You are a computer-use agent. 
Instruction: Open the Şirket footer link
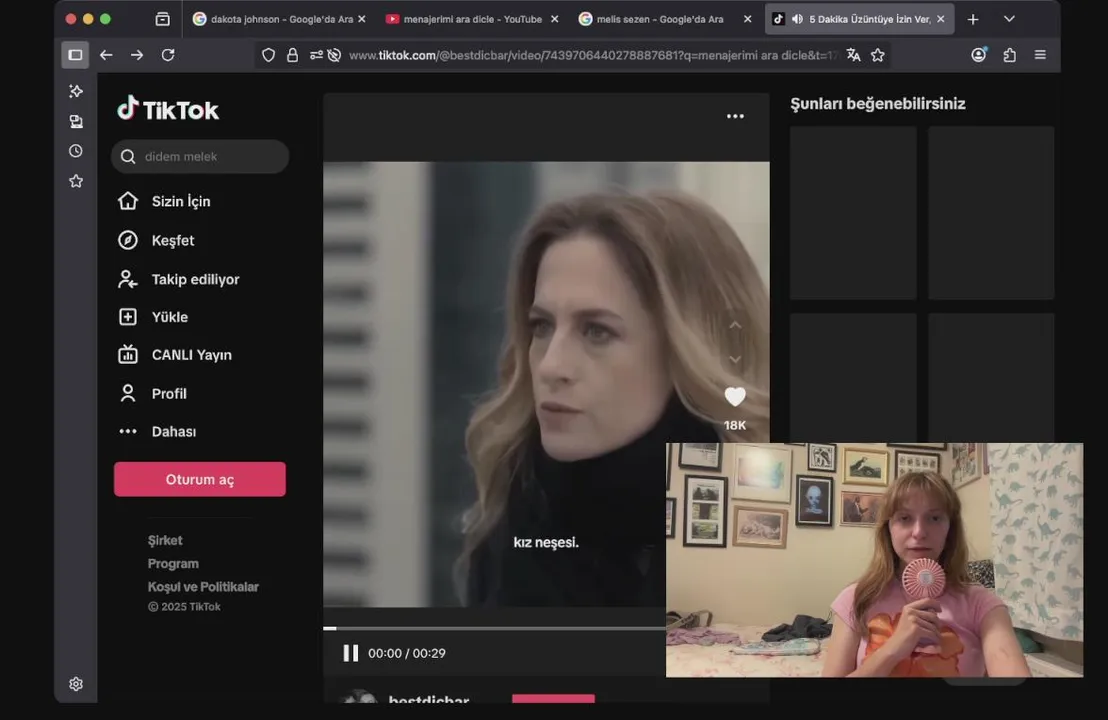click(165, 541)
